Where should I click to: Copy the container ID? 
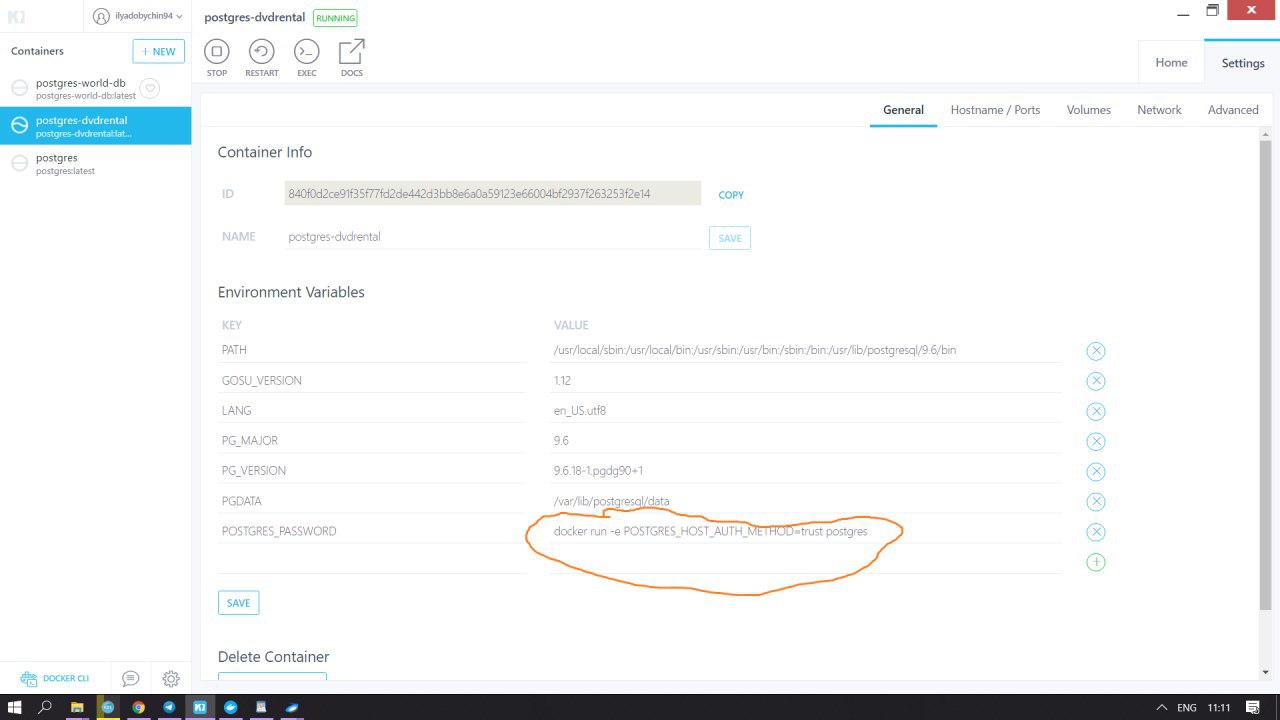click(x=731, y=195)
